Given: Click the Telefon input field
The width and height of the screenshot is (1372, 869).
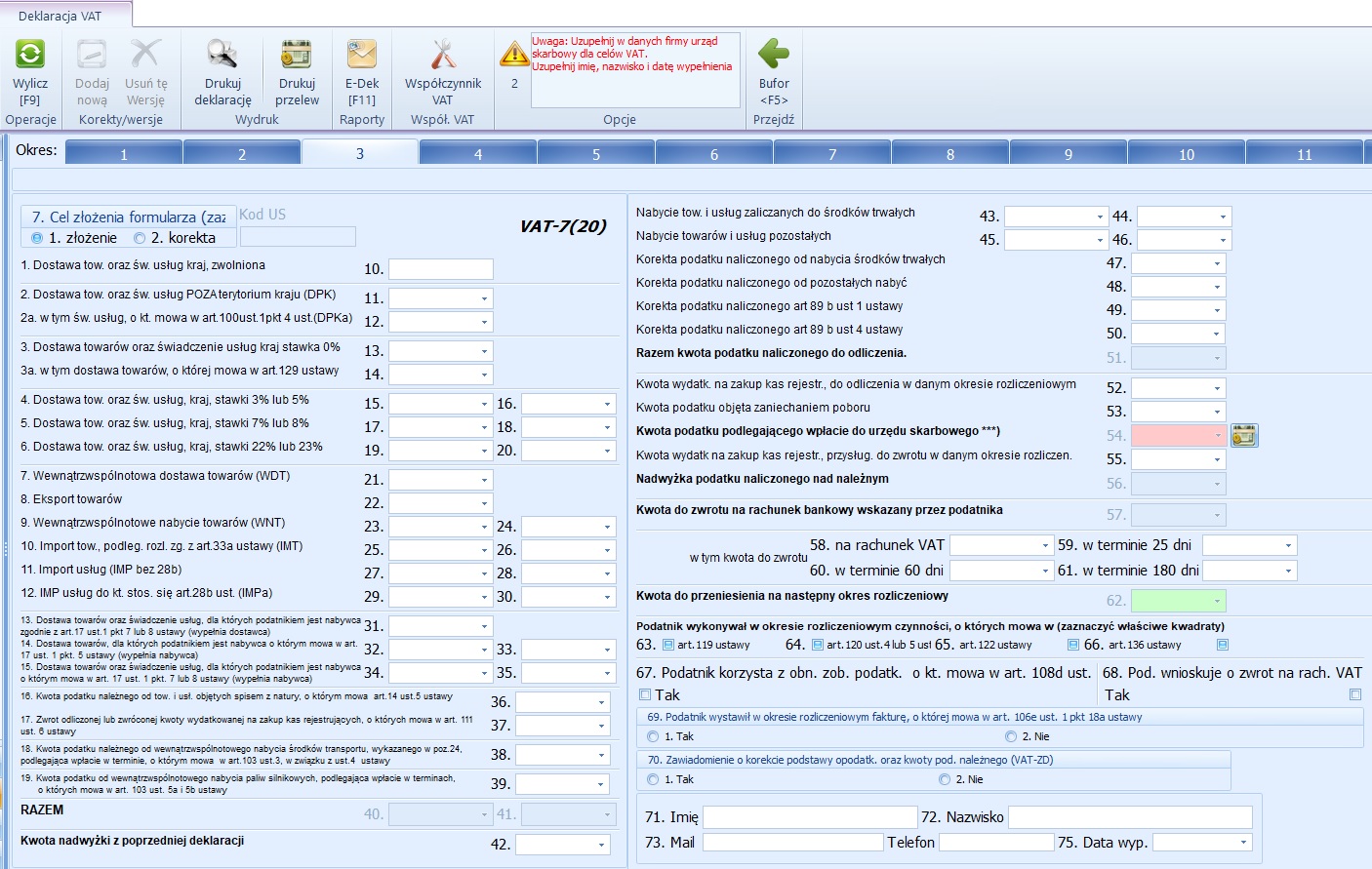Looking at the screenshot, I should (995, 842).
